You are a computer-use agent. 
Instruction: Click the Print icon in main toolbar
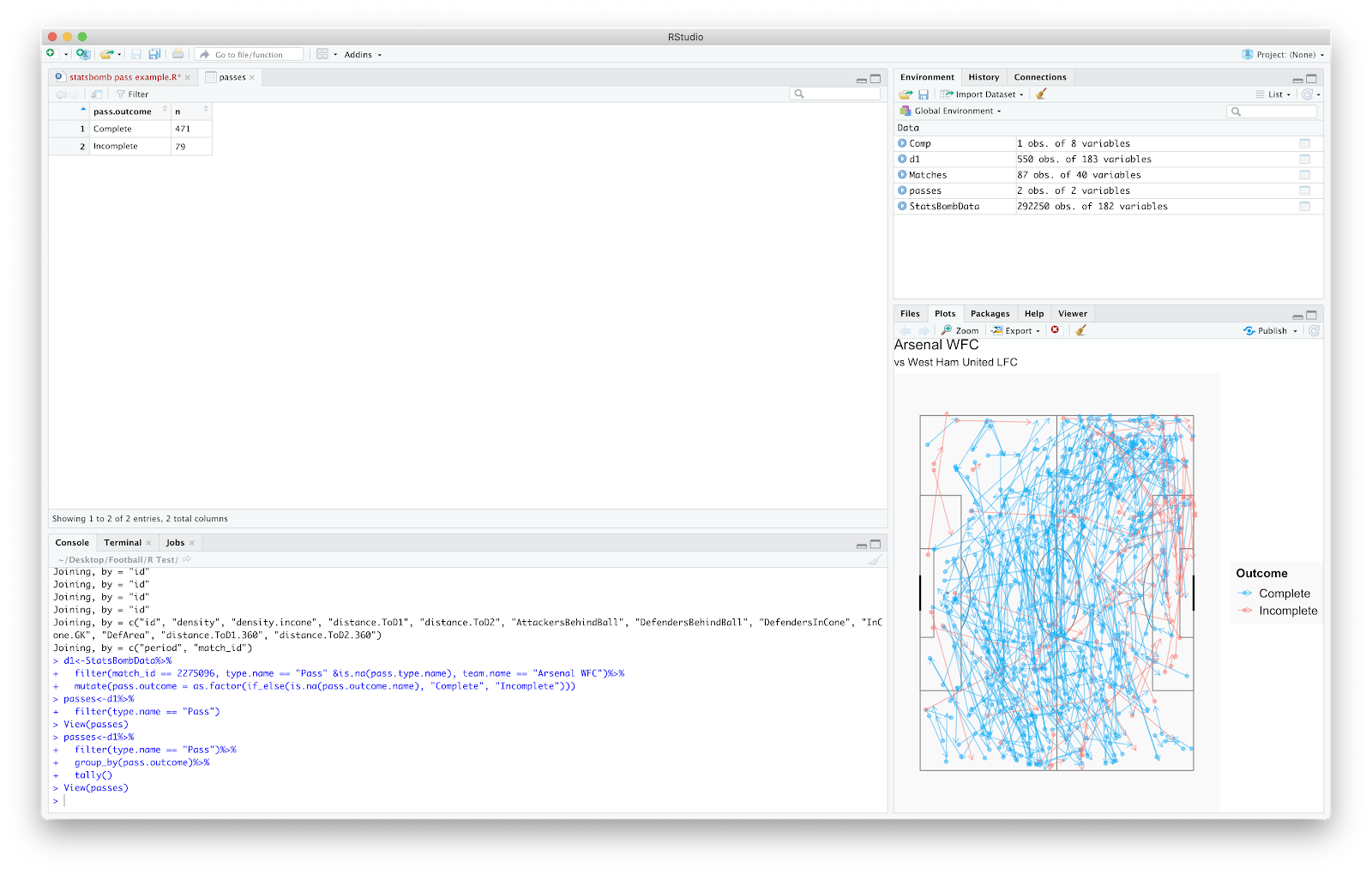tap(178, 54)
